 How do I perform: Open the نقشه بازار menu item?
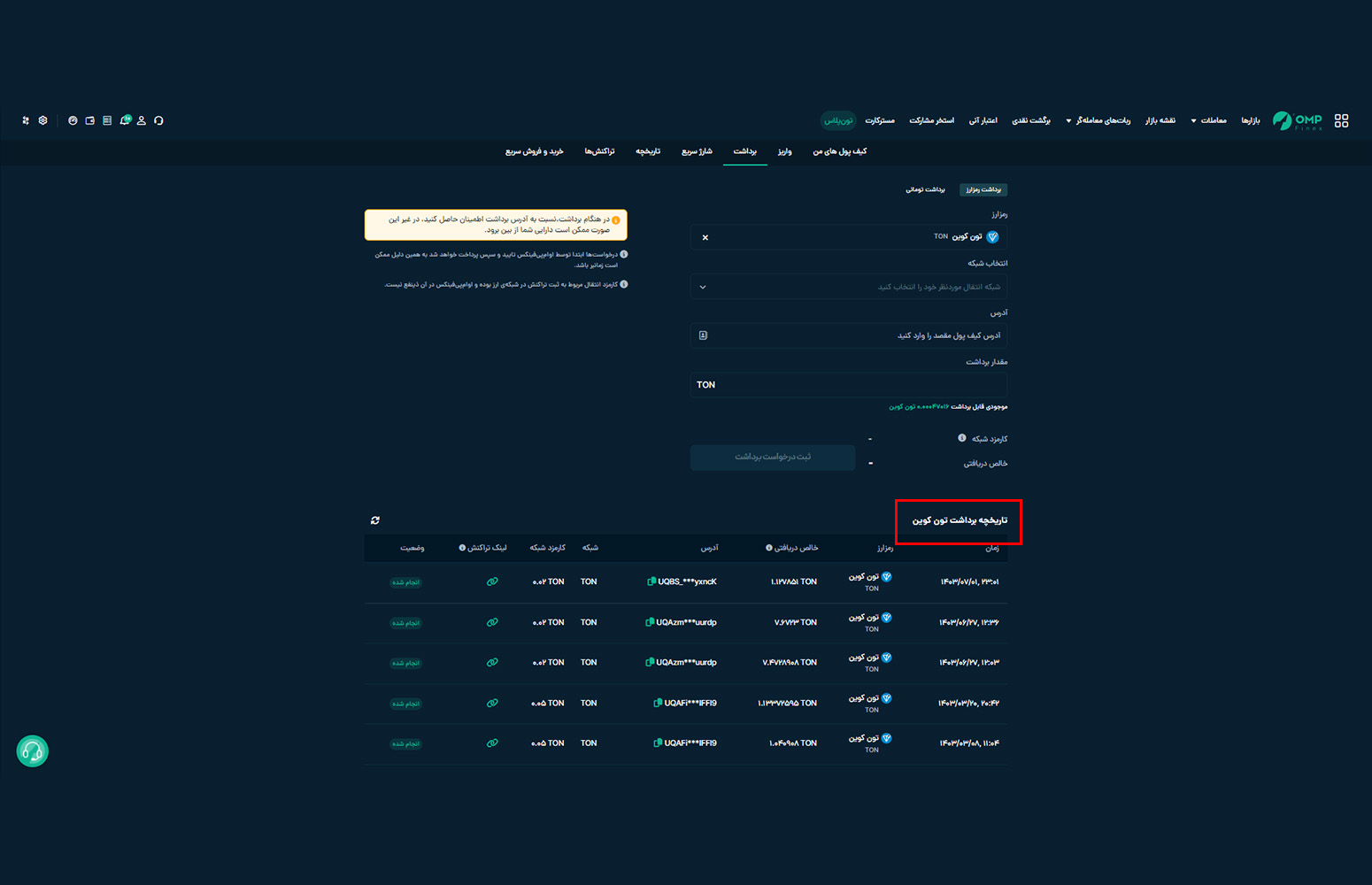[x=1160, y=120]
